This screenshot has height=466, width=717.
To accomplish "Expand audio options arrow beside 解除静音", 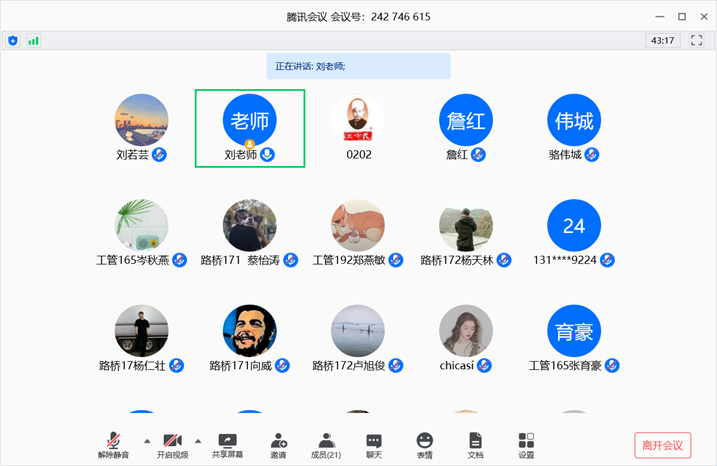I will tap(147, 440).
